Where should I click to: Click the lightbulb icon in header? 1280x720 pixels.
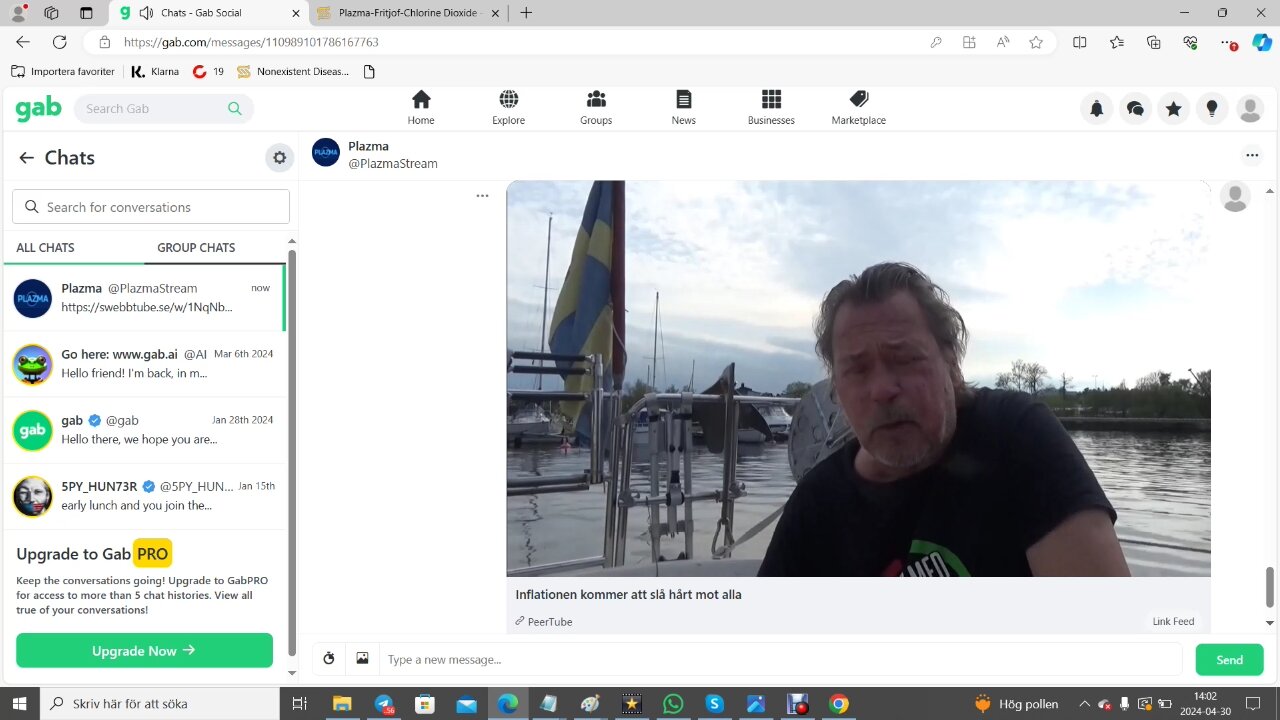pos(1212,109)
